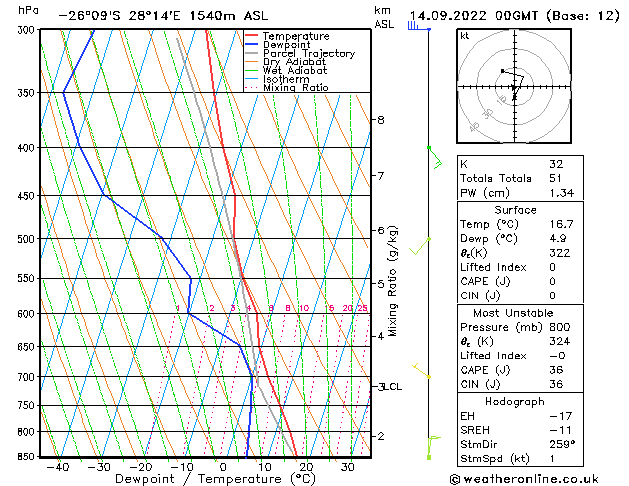The width and height of the screenshot is (629, 486).
Task: Click the green wind barb near 850 hPa
Action: (432, 446)
